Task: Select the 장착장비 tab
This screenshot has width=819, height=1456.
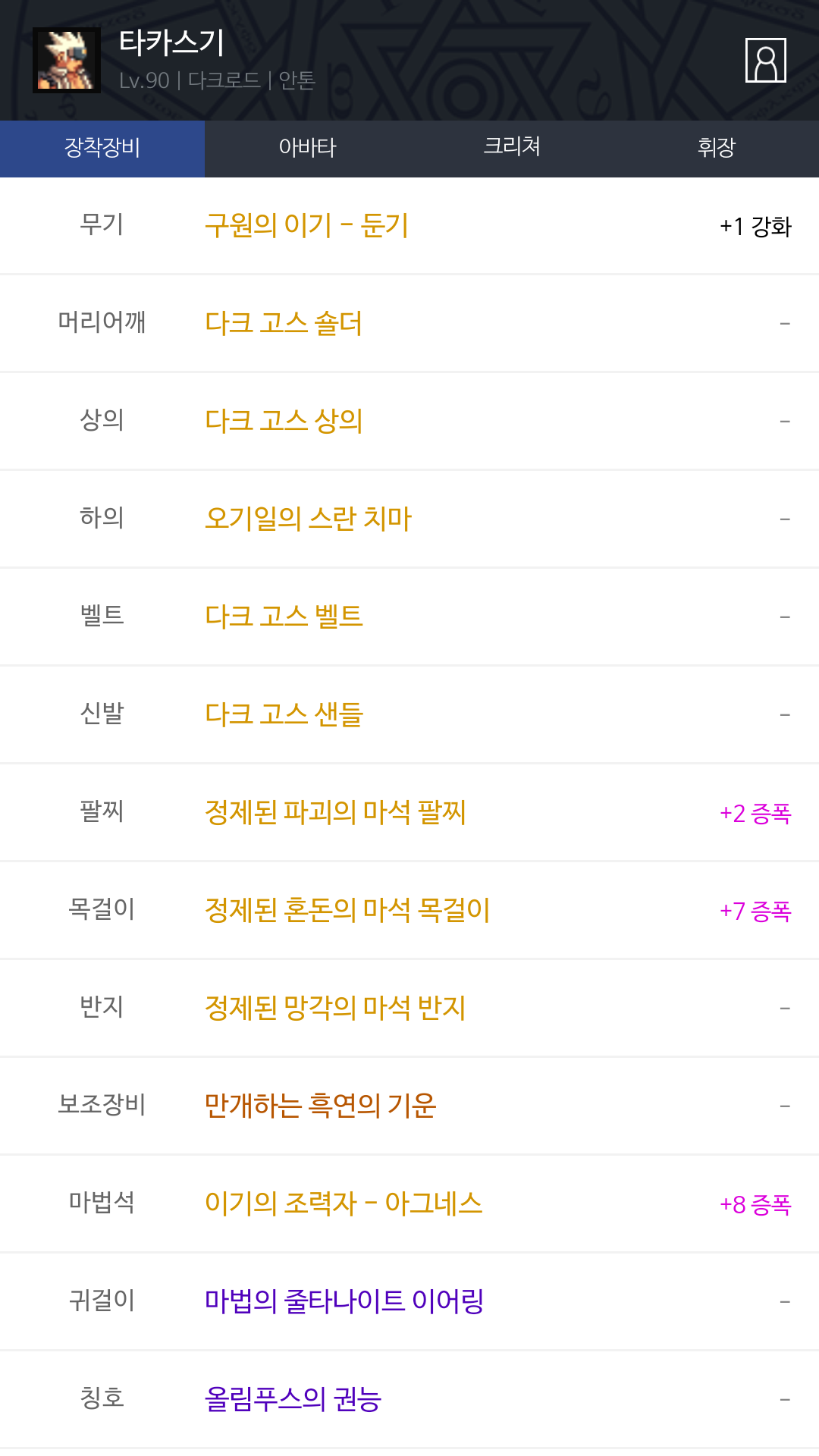Action: (102, 148)
